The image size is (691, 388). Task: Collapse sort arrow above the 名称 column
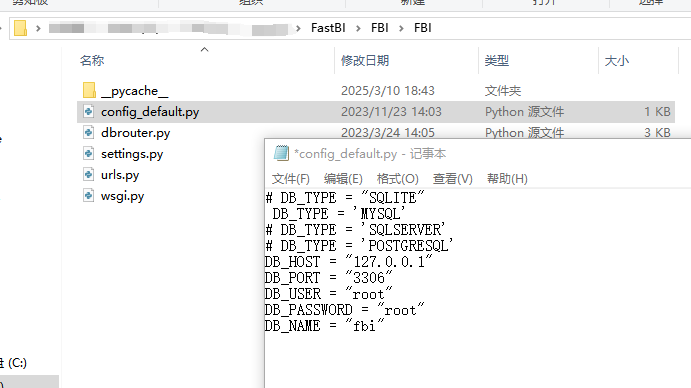pyautogui.click(x=204, y=49)
